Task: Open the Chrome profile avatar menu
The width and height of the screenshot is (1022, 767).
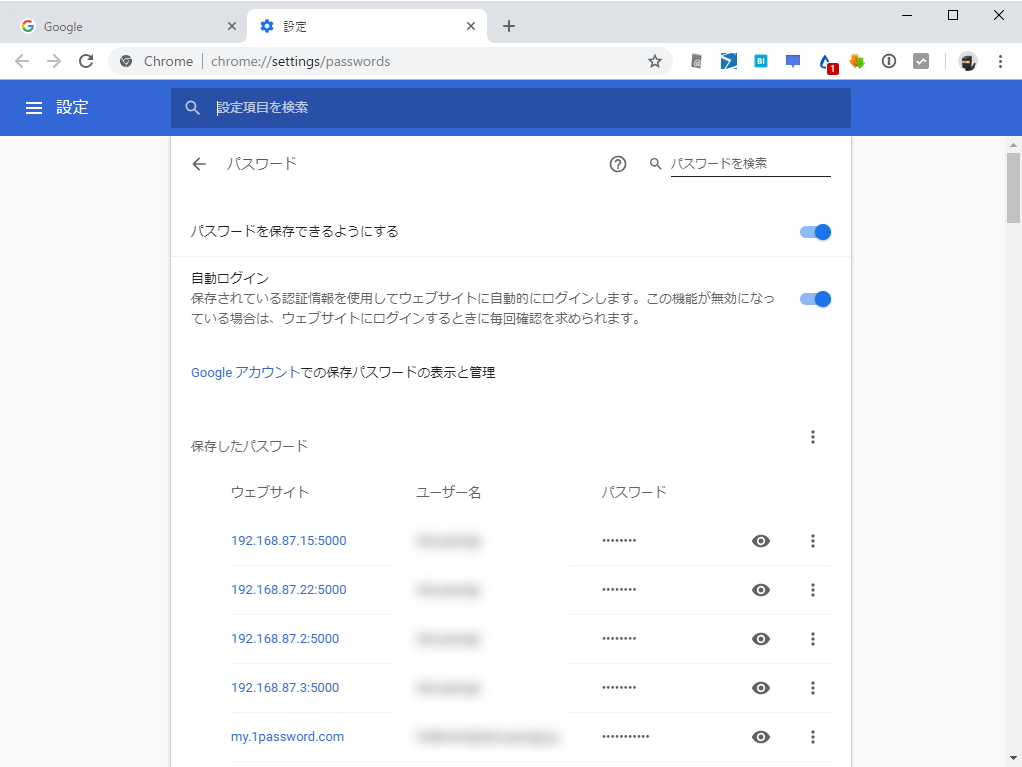Action: (967, 61)
